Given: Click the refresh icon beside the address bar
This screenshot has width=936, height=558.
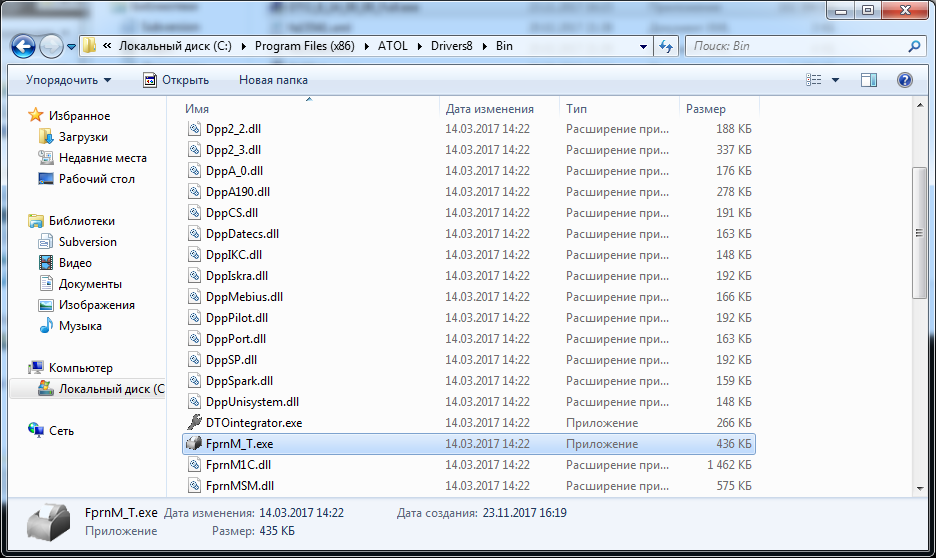Looking at the screenshot, I should pos(666,46).
